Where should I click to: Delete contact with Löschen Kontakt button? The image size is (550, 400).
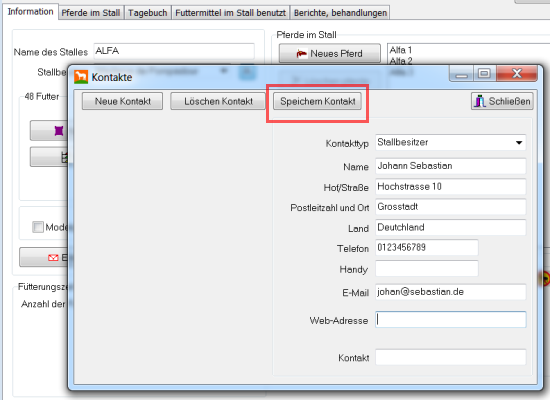click(x=218, y=101)
